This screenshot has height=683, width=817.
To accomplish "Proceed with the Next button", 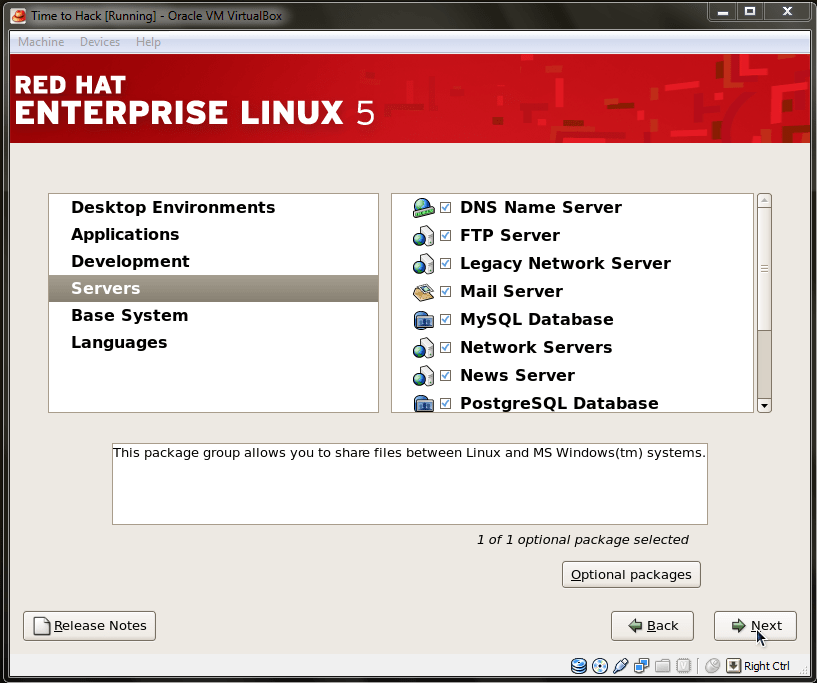I will click(x=755, y=626).
